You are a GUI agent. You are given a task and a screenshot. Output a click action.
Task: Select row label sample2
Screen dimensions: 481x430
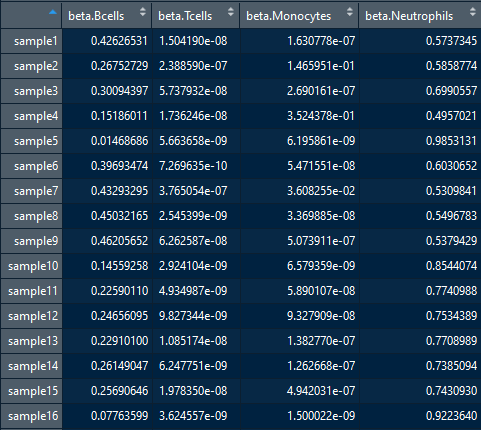[x=36, y=66]
